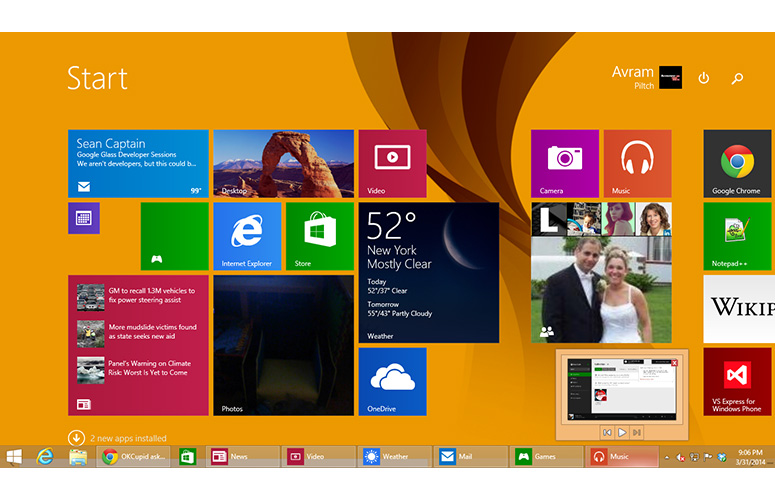
Task: Open the People tile with wedding photo
Action: 602,273
